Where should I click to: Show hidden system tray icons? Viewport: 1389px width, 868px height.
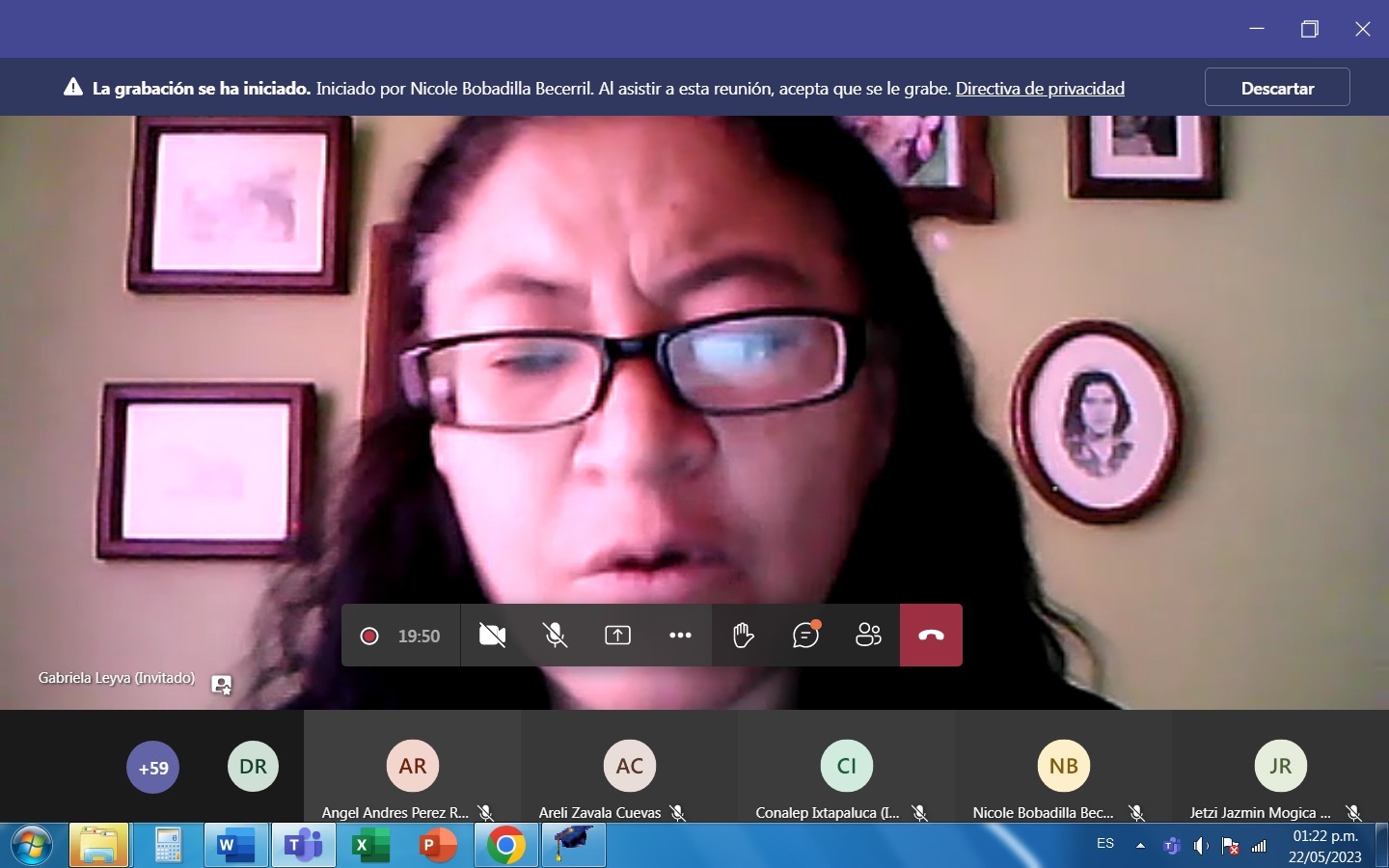point(1141,846)
